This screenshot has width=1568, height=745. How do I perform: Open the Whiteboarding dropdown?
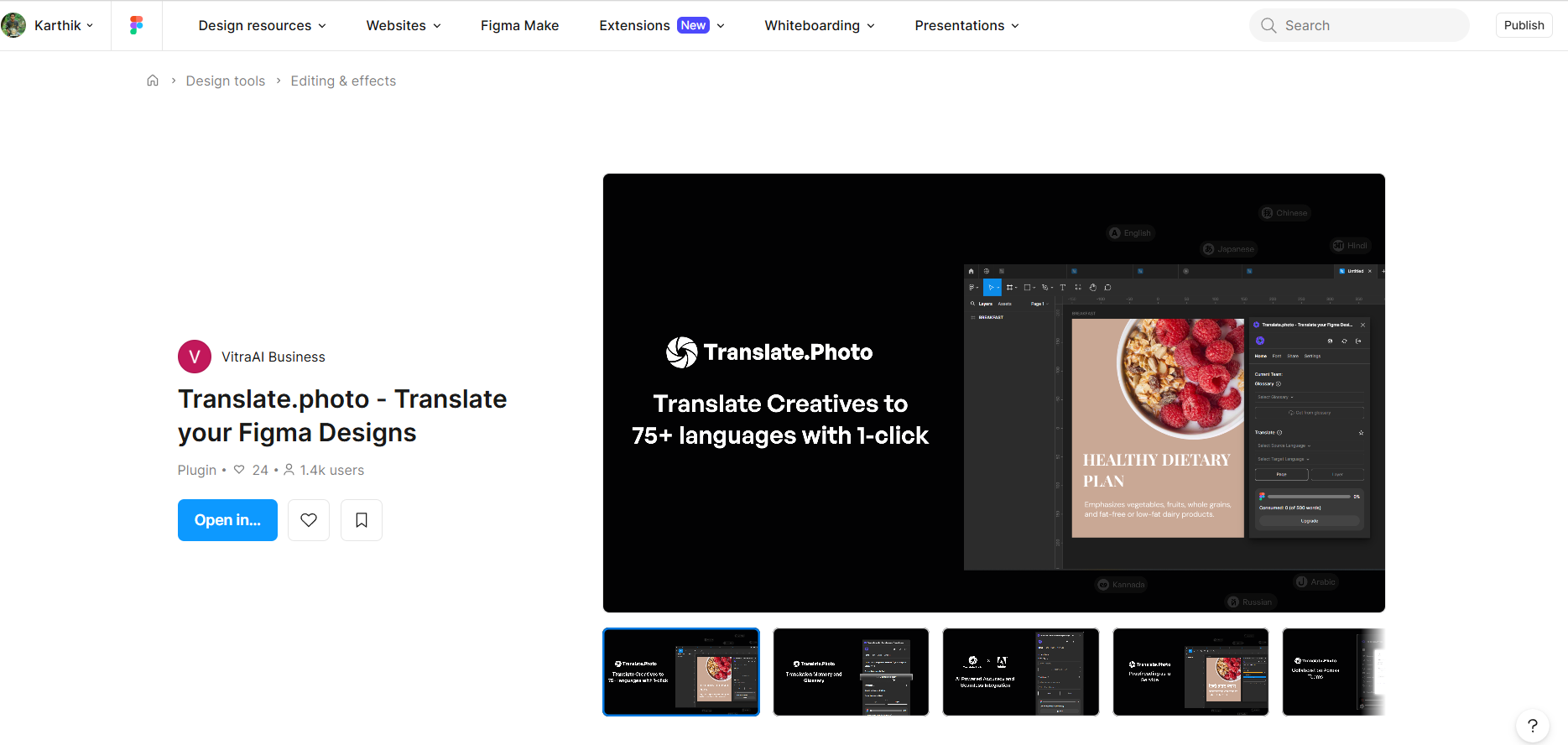click(820, 25)
